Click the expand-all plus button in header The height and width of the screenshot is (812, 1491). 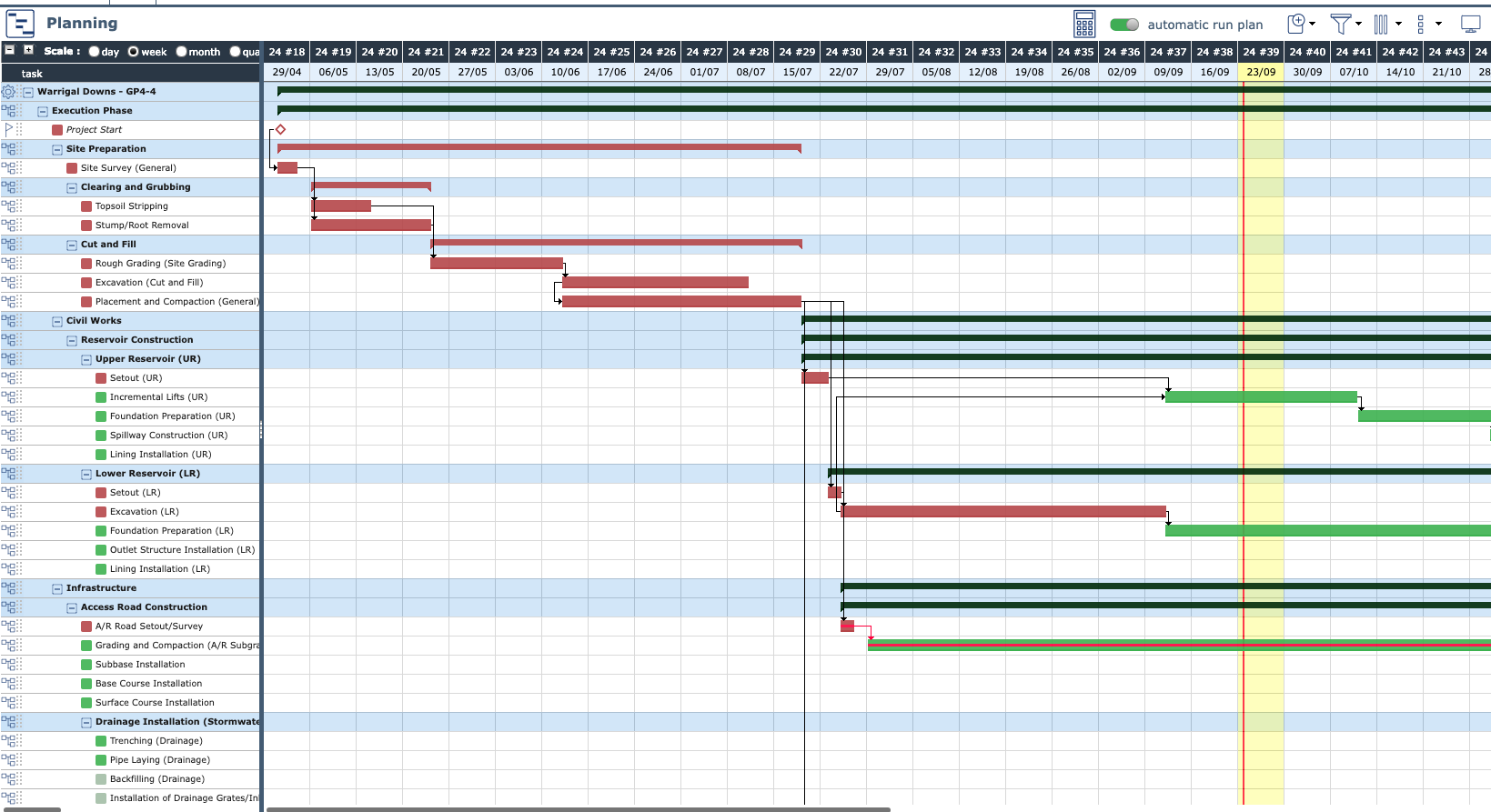(x=28, y=51)
